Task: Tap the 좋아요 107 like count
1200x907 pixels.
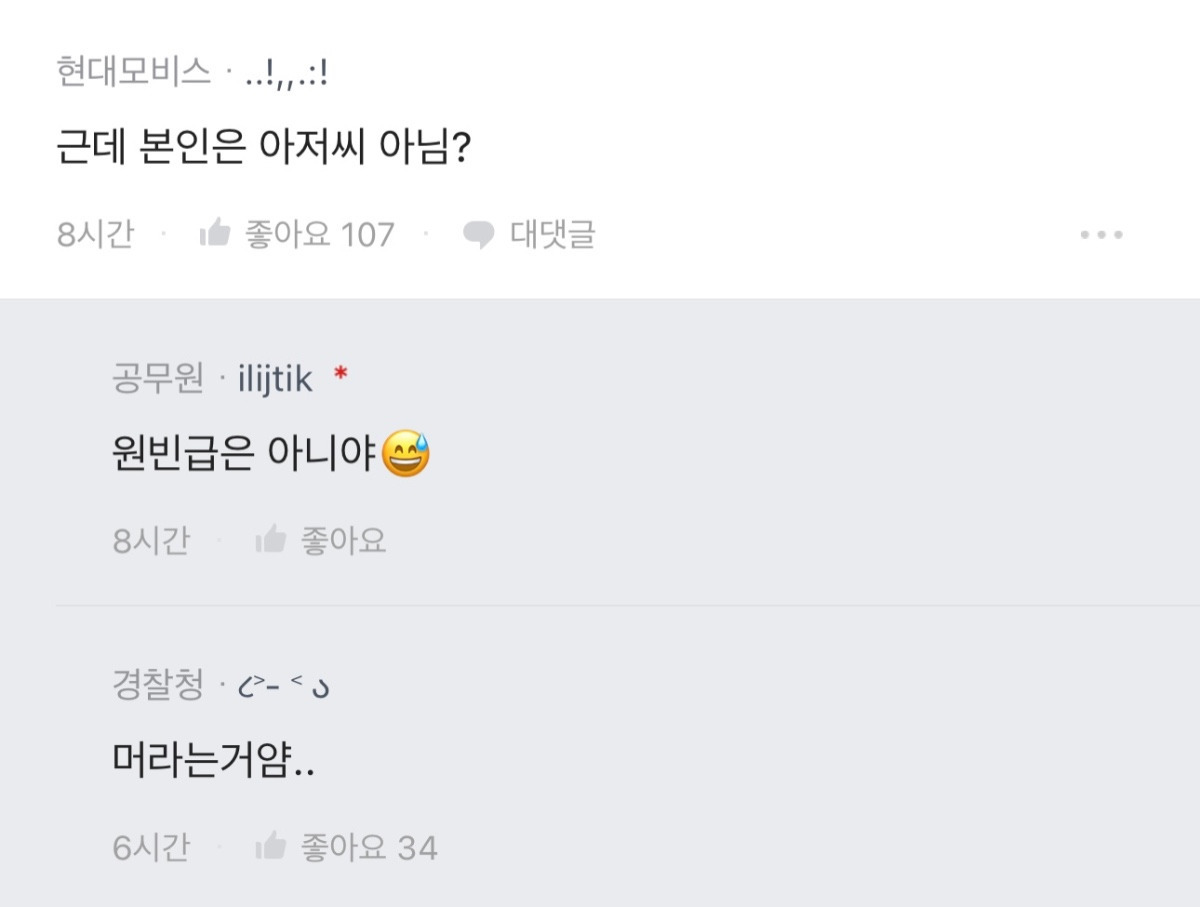Action: click(319, 235)
